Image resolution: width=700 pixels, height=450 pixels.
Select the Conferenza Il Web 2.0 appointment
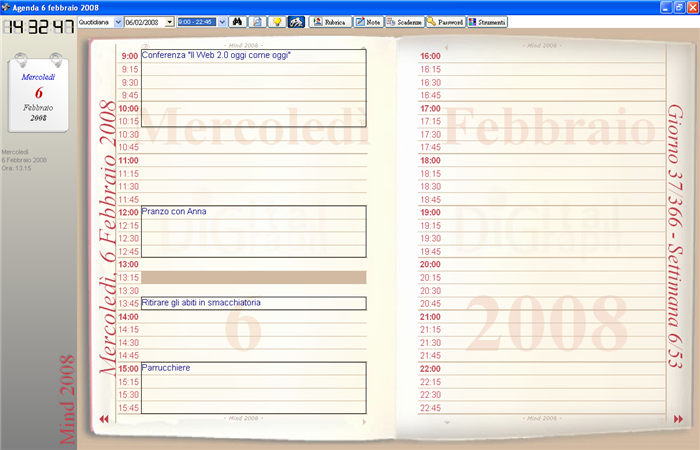pos(254,88)
